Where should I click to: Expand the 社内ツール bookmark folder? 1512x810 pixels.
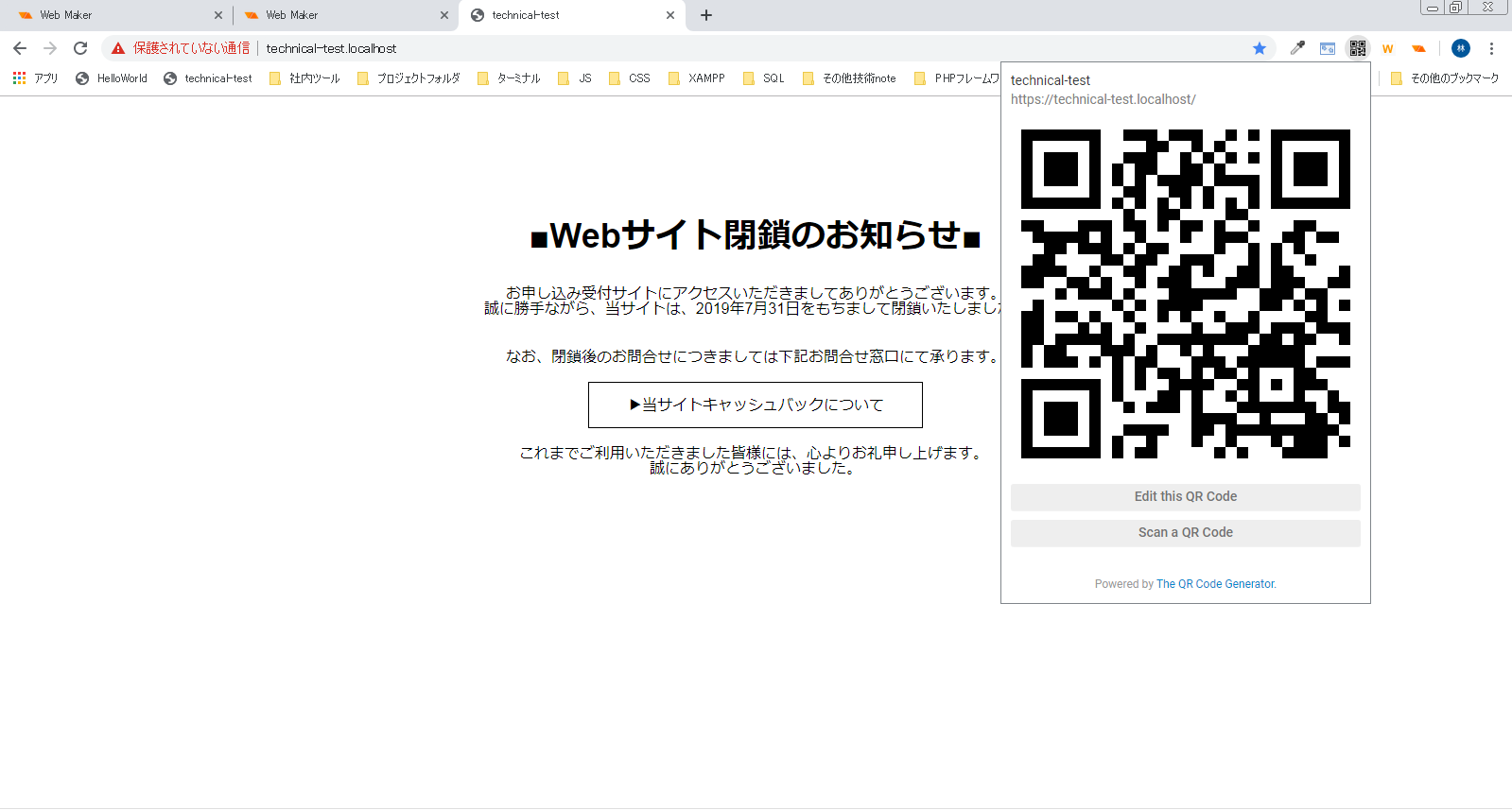point(304,78)
